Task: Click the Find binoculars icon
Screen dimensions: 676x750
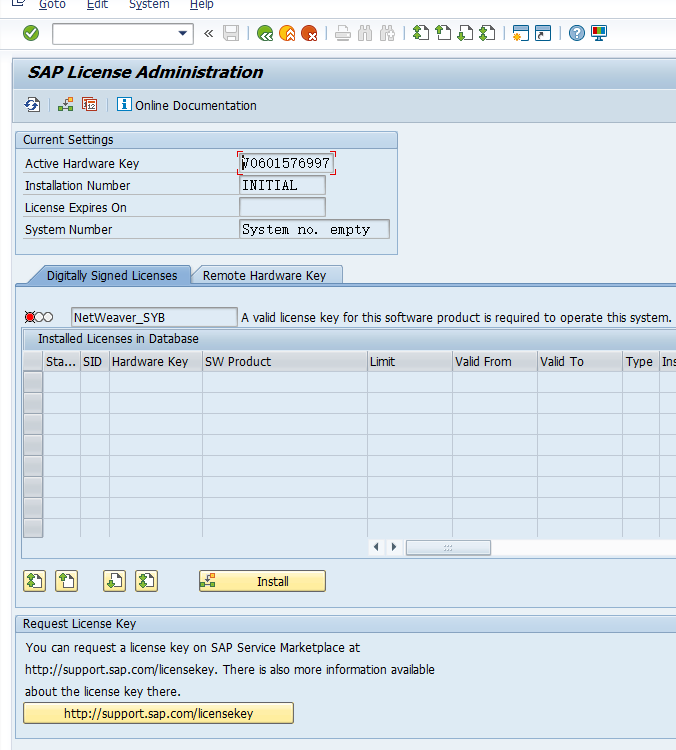Action: coord(365,33)
